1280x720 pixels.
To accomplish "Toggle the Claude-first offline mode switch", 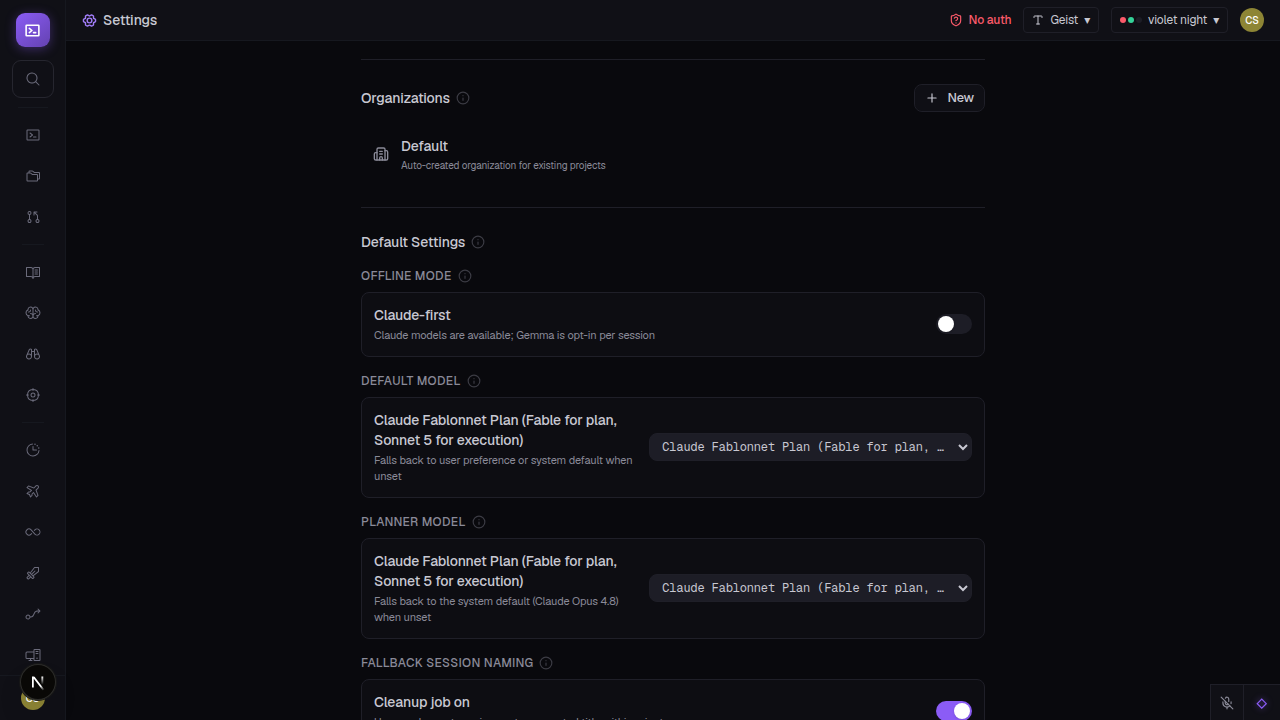I will (954, 324).
